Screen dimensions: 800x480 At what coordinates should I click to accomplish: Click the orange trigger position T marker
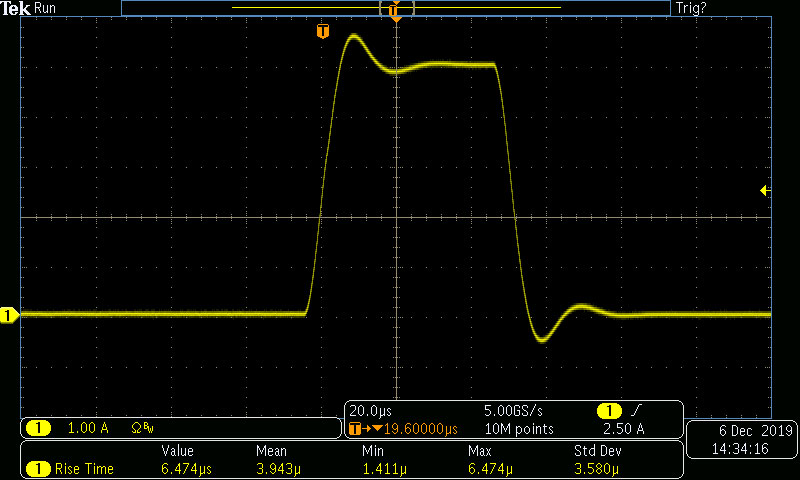tap(322, 31)
